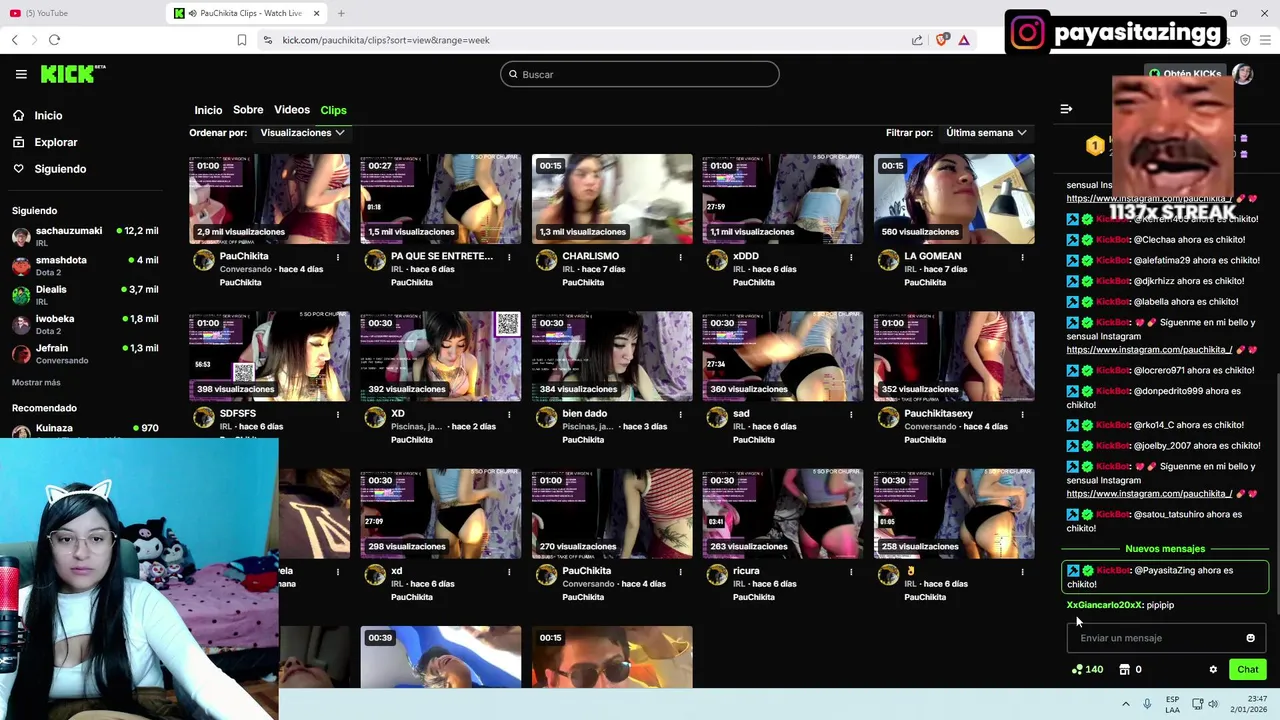Image resolution: width=1280 pixels, height=720 pixels.
Task: Reload the page
Action: coord(54,40)
